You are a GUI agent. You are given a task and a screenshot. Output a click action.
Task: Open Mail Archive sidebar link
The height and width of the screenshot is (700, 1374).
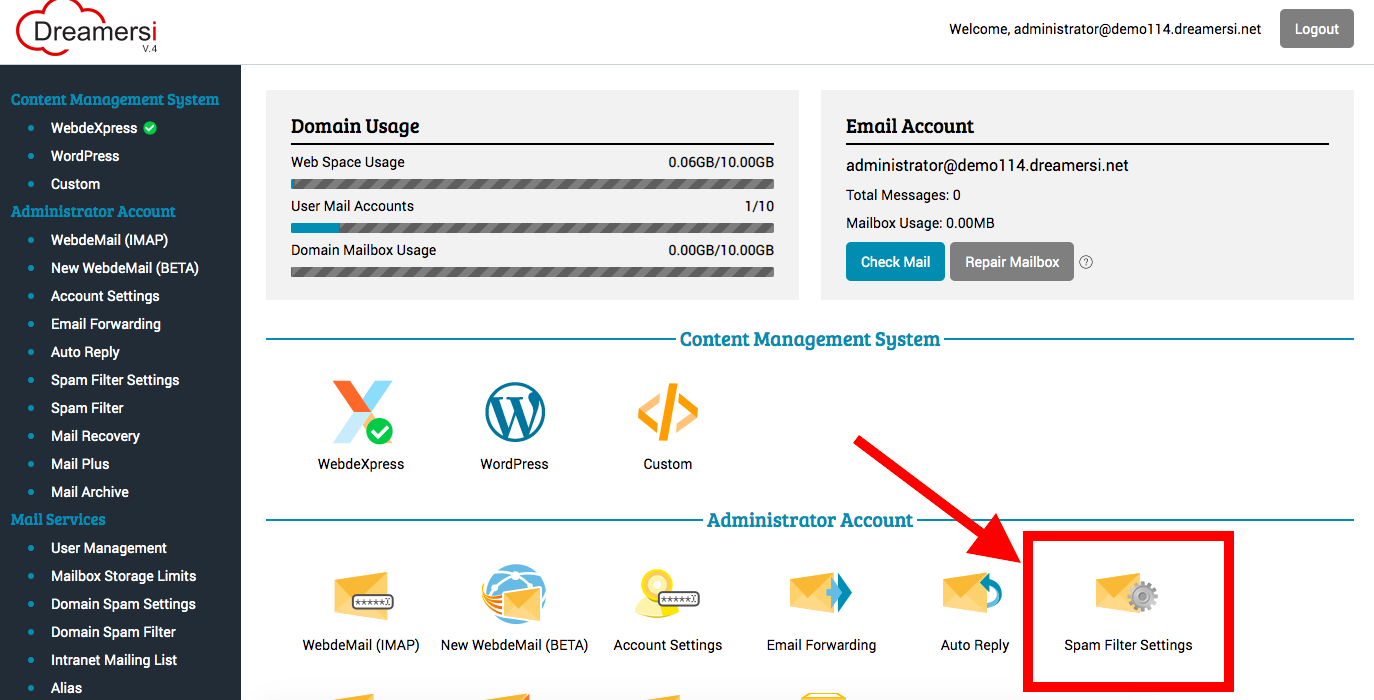click(90, 492)
